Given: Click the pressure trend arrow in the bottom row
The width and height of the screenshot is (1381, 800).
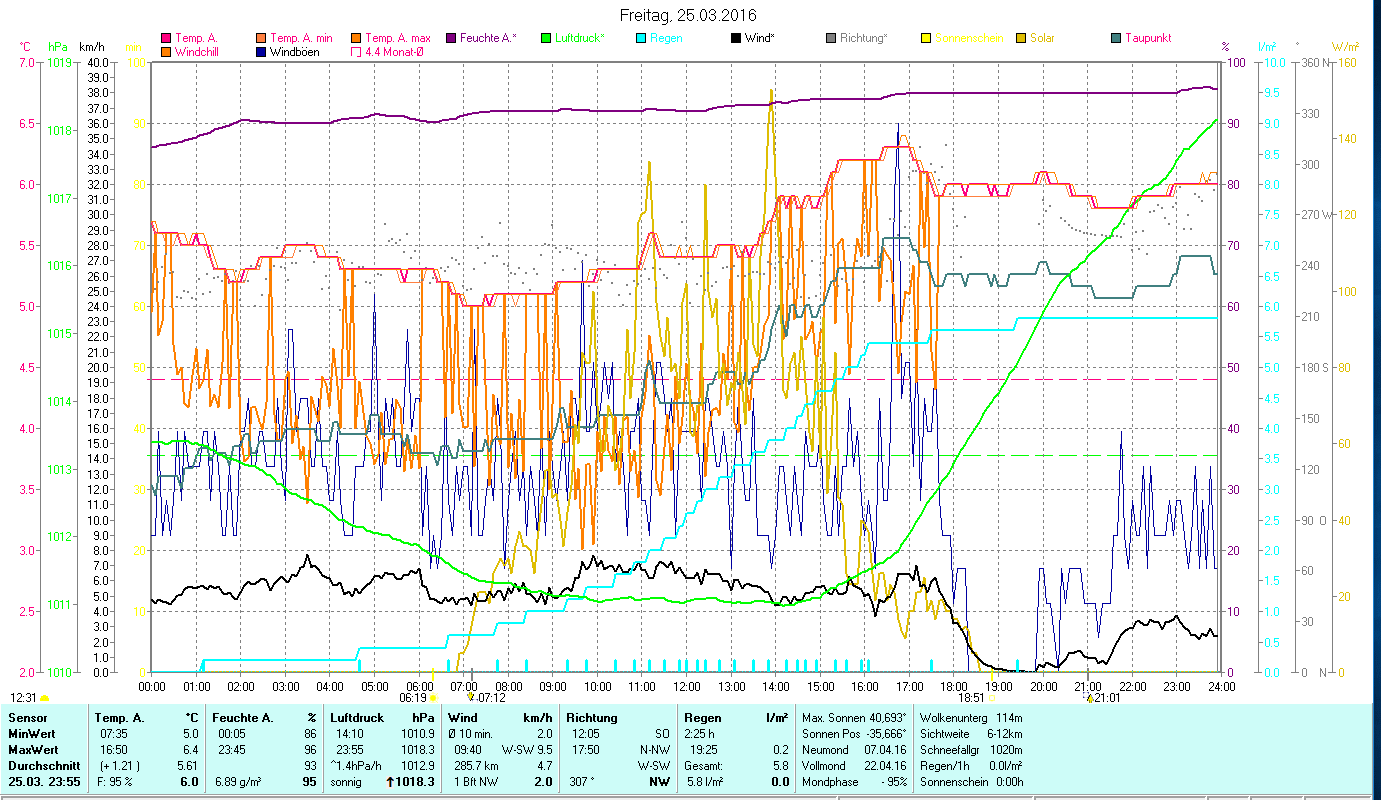Looking at the screenshot, I should (391, 782).
